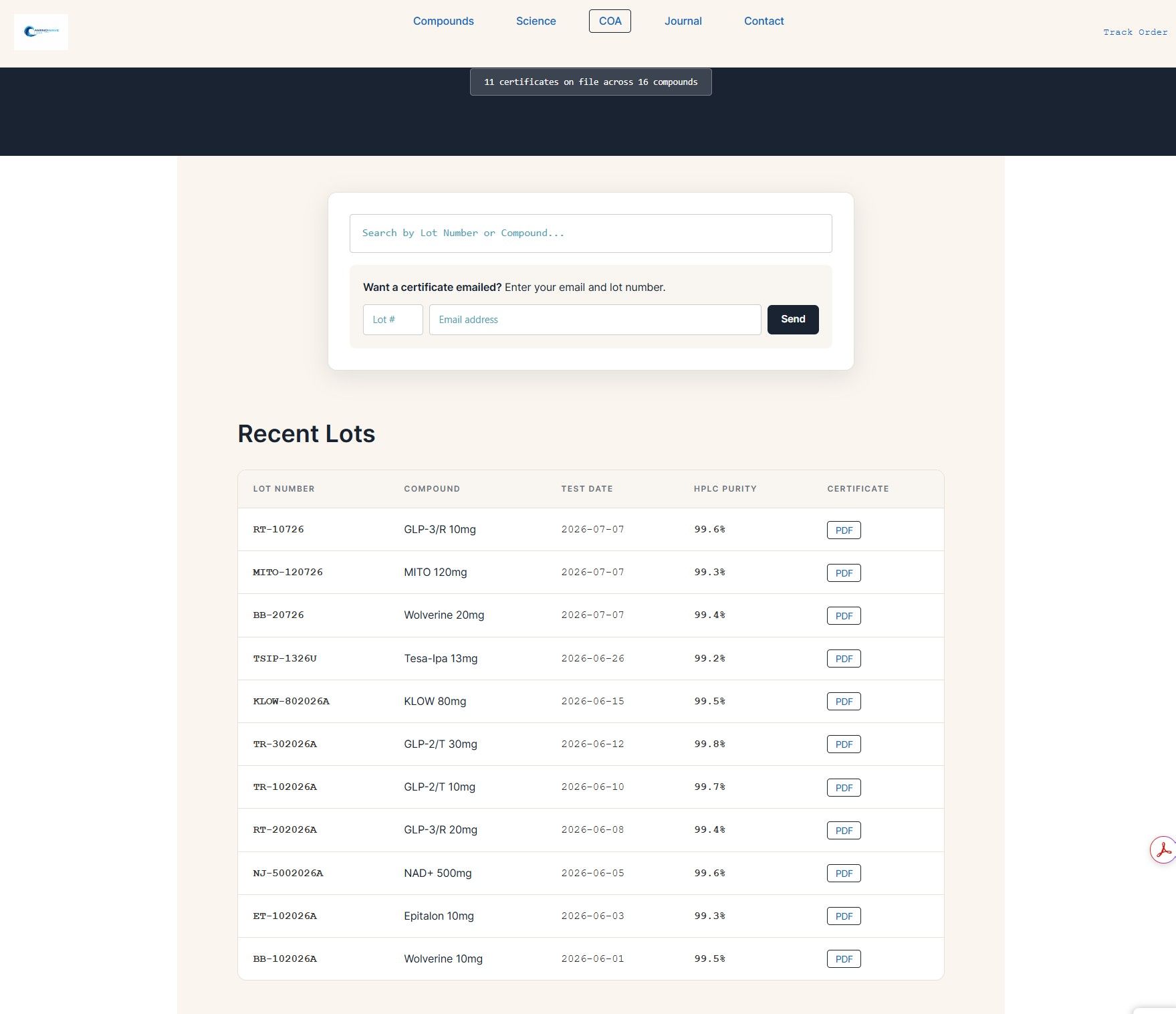This screenshot has height=1014, width=1176.
Task: Click the Aminowave logo in the header
Action: 41,31
